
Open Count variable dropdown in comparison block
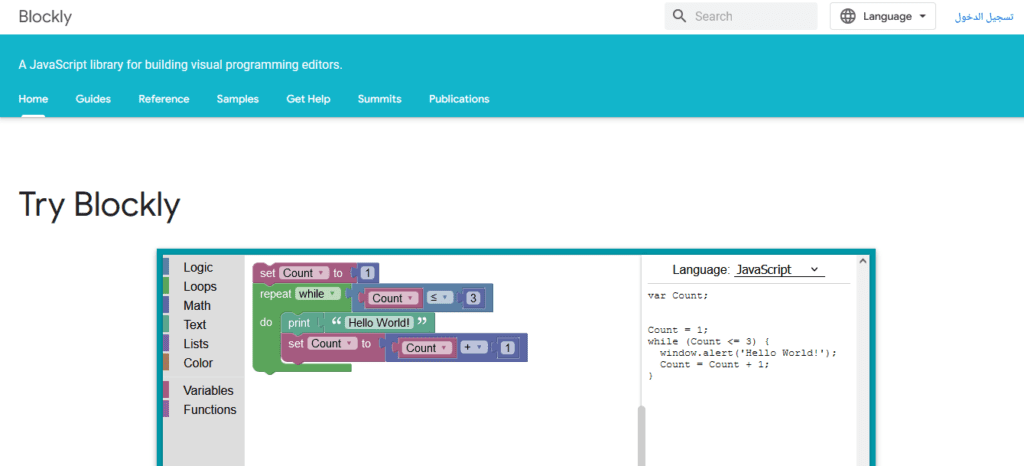pos(394,298)
